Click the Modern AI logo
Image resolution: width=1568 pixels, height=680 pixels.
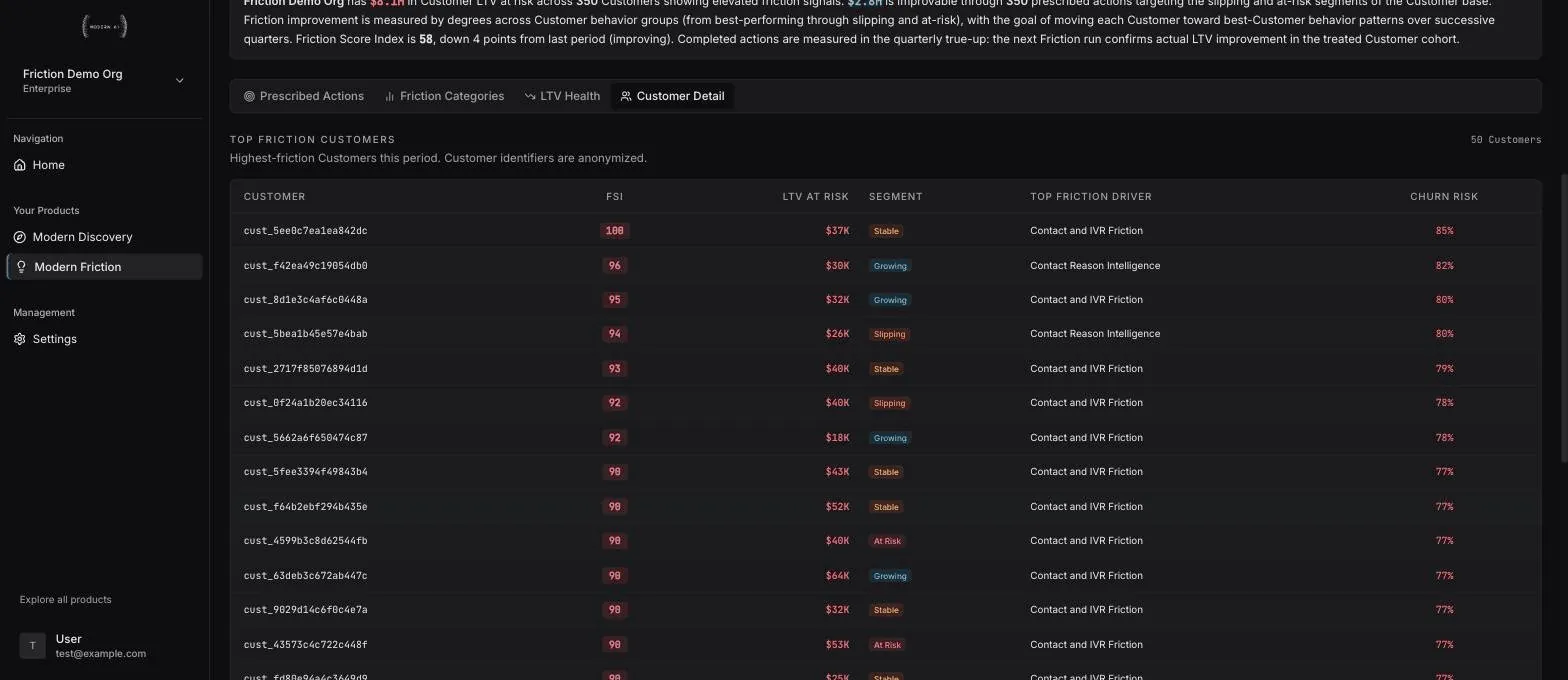click(104, 27)
